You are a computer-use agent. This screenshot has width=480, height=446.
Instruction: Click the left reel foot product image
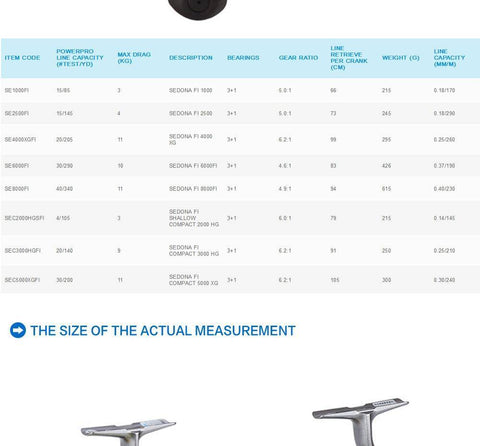tap(128, 432)
